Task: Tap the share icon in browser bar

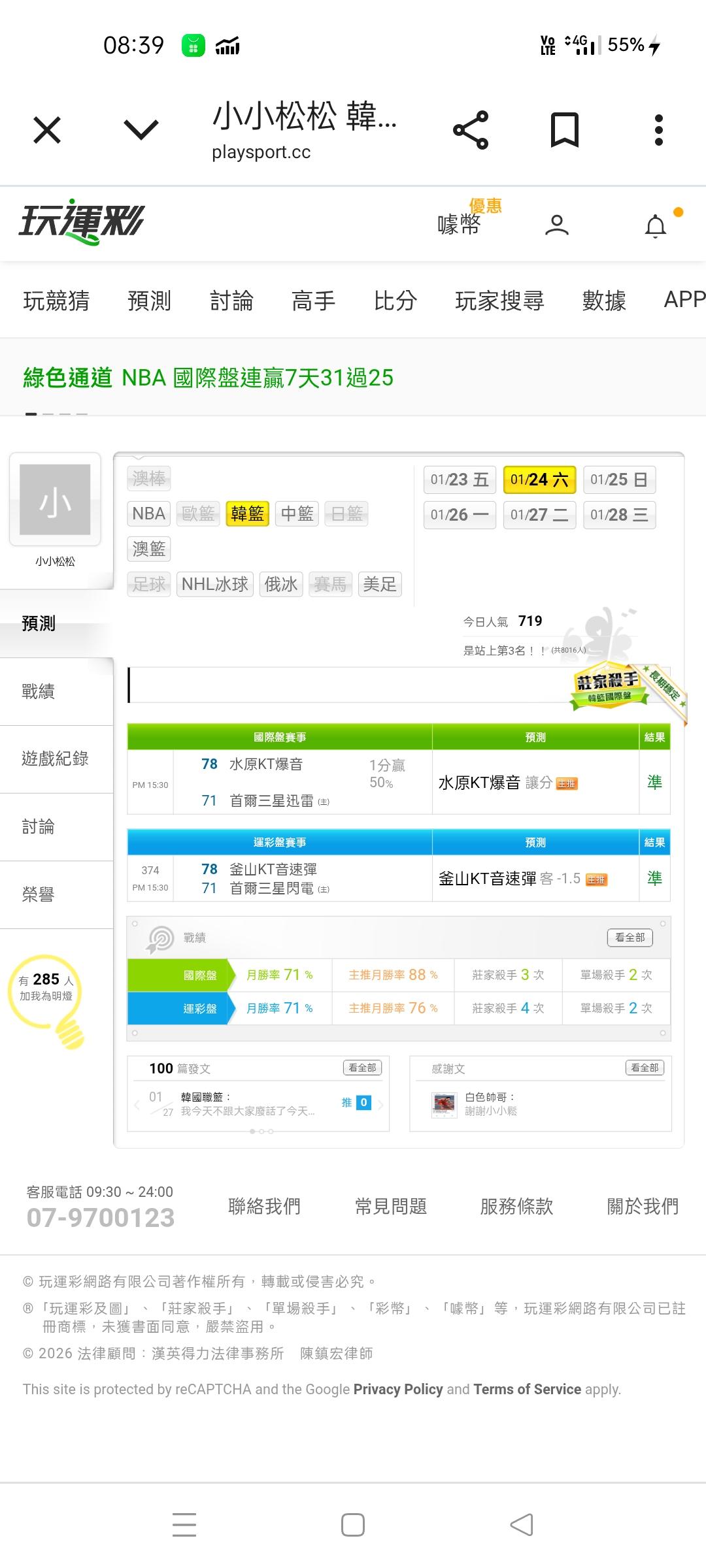Action: point(471,130)
